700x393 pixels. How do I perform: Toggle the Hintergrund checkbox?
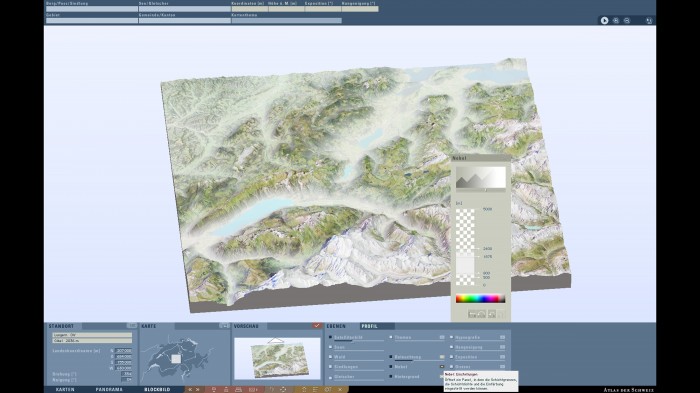(x=391, y=376)
